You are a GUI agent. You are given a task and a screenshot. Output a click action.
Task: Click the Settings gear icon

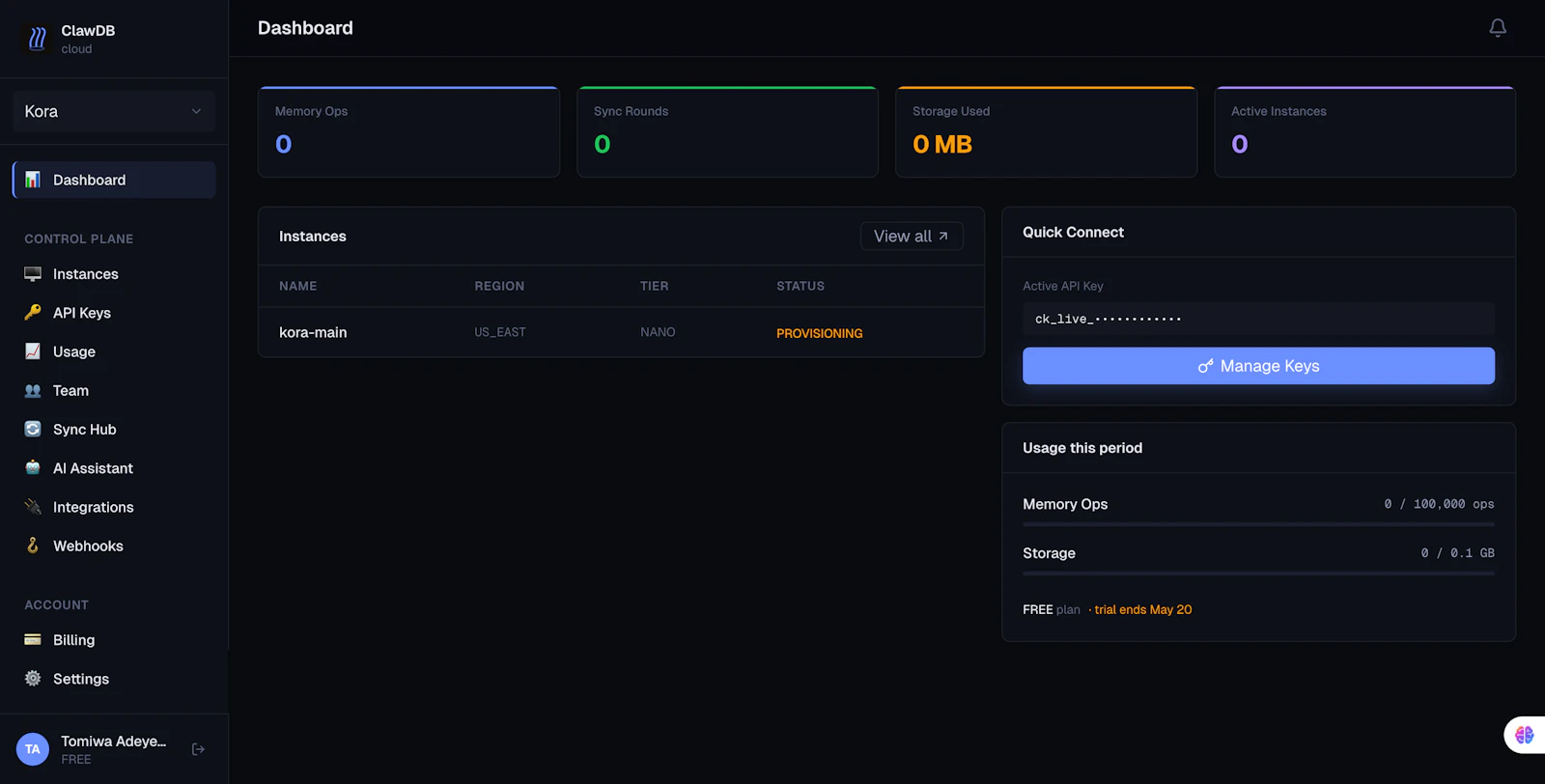click(33, 679)
